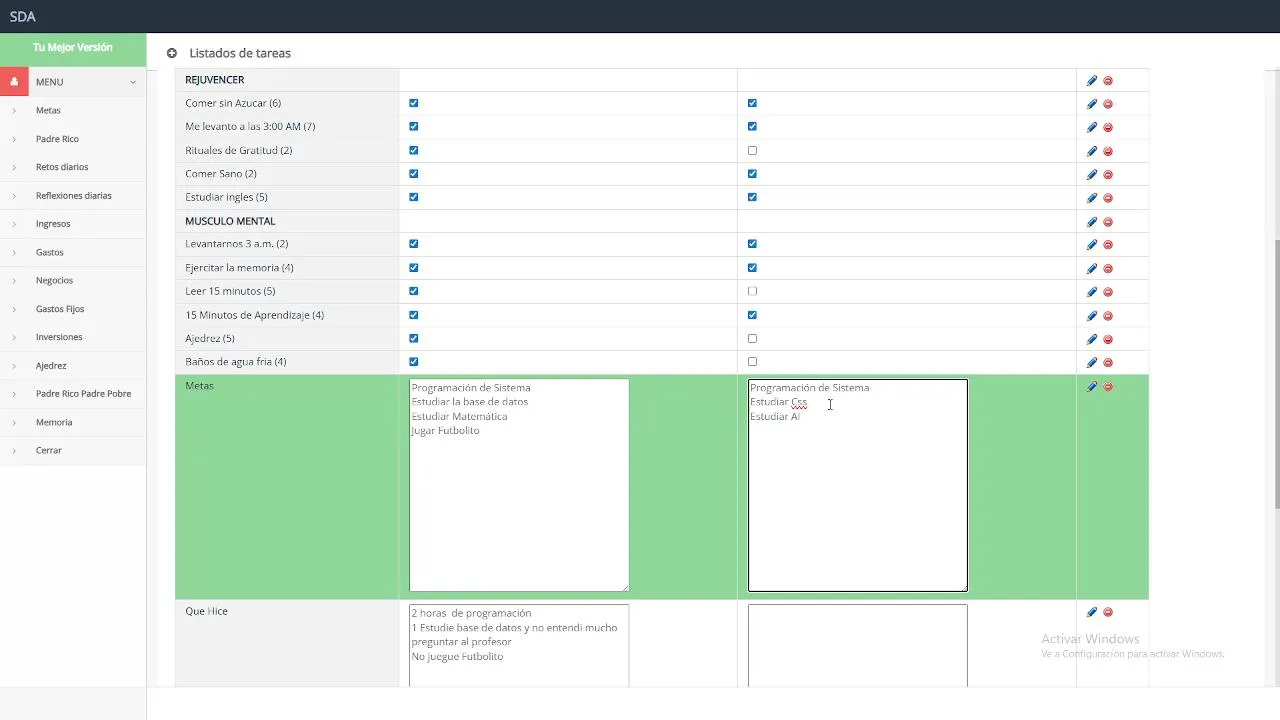
Task: Edit the Comer sin Azucar row
Action: pyautogui.click(x=1092, y=104)
